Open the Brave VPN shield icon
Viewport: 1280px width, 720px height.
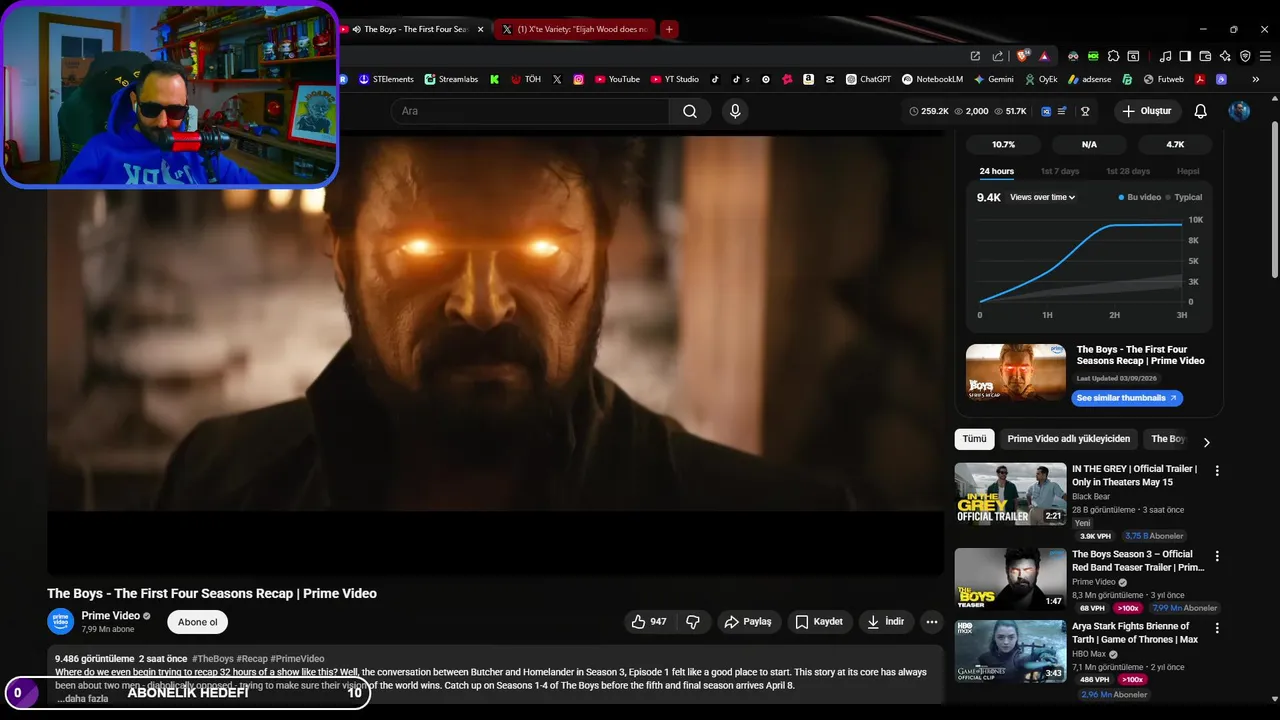coord(1245,56)
